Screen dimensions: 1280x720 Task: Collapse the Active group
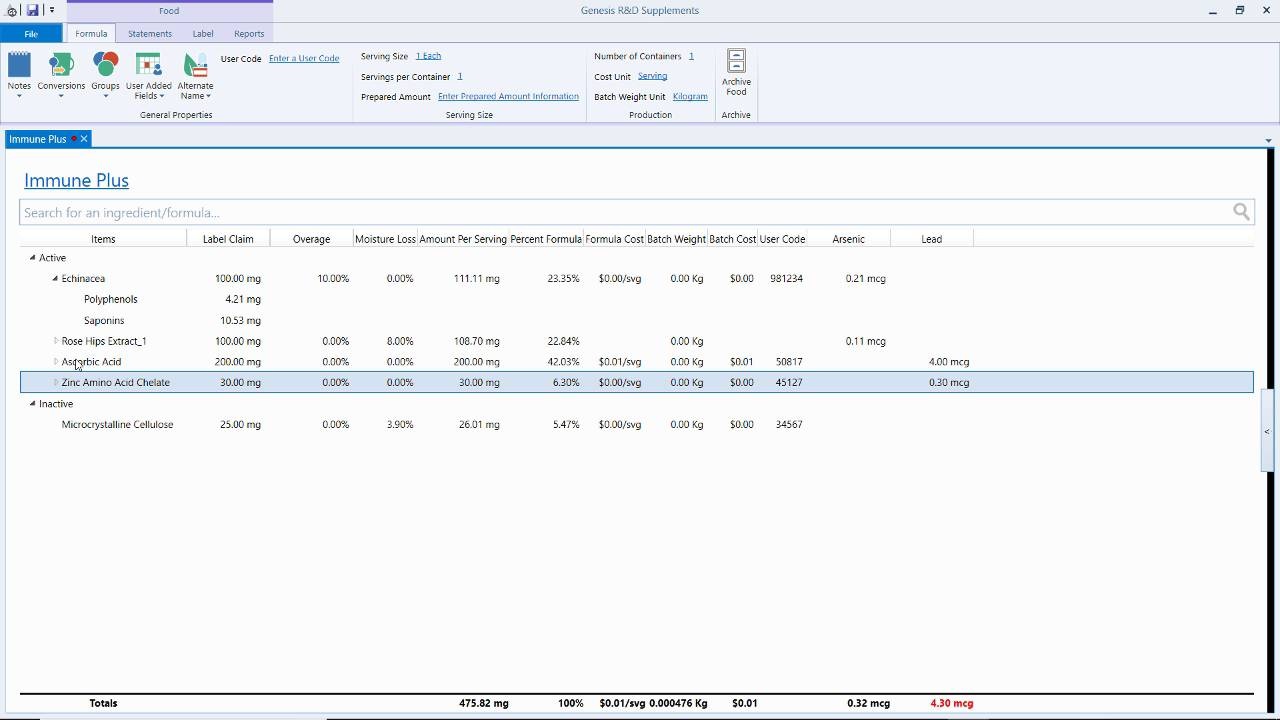(32, 258)
